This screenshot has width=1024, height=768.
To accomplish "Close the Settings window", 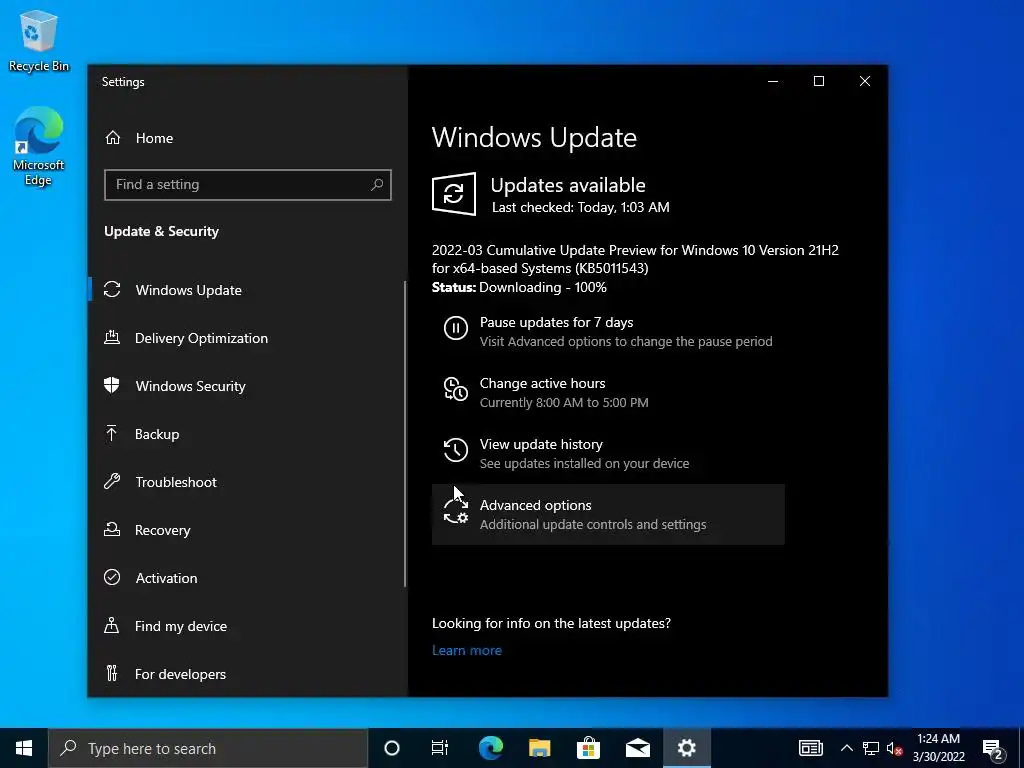I will [x=865, y=81].
